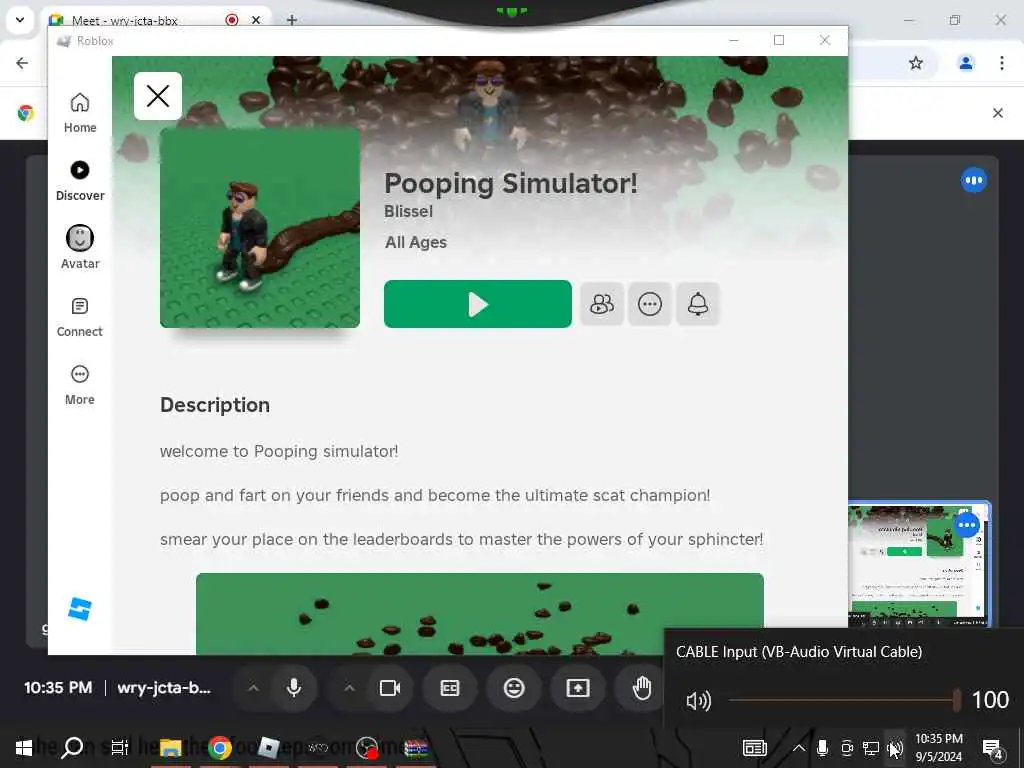The width and height of the screenshot is (1024, 768).
Task: Show hidden system tray icons
Action: coord(799,748)
